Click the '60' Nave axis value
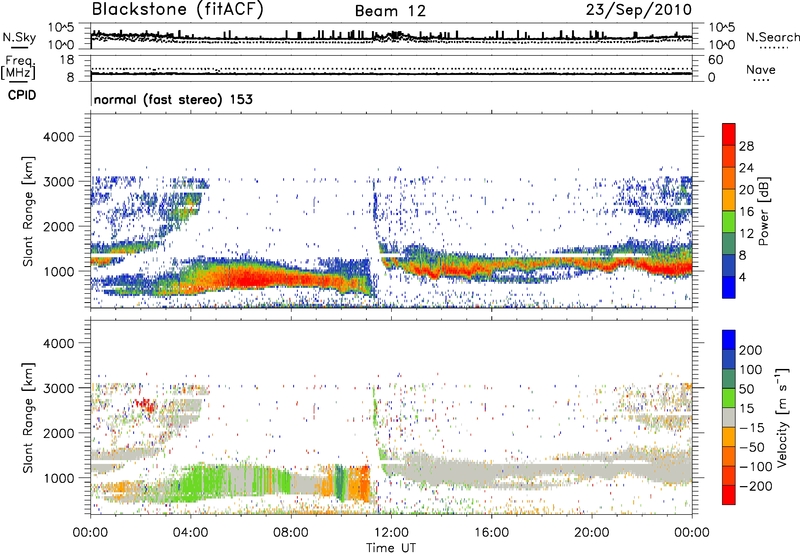This screenshot has width=800, height=554. [x=715, y=60]
